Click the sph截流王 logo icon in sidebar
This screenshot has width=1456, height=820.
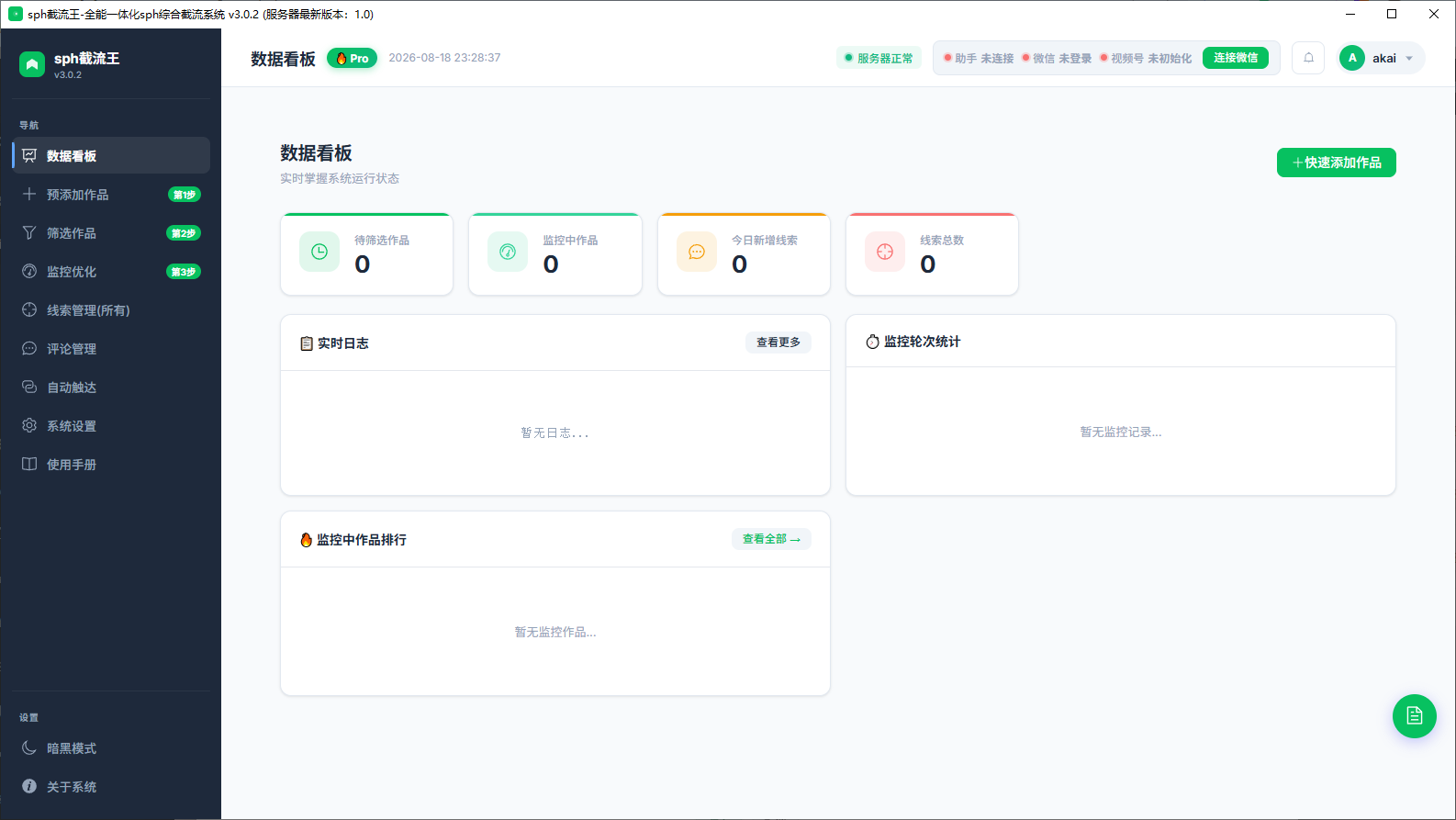(32, 64)
